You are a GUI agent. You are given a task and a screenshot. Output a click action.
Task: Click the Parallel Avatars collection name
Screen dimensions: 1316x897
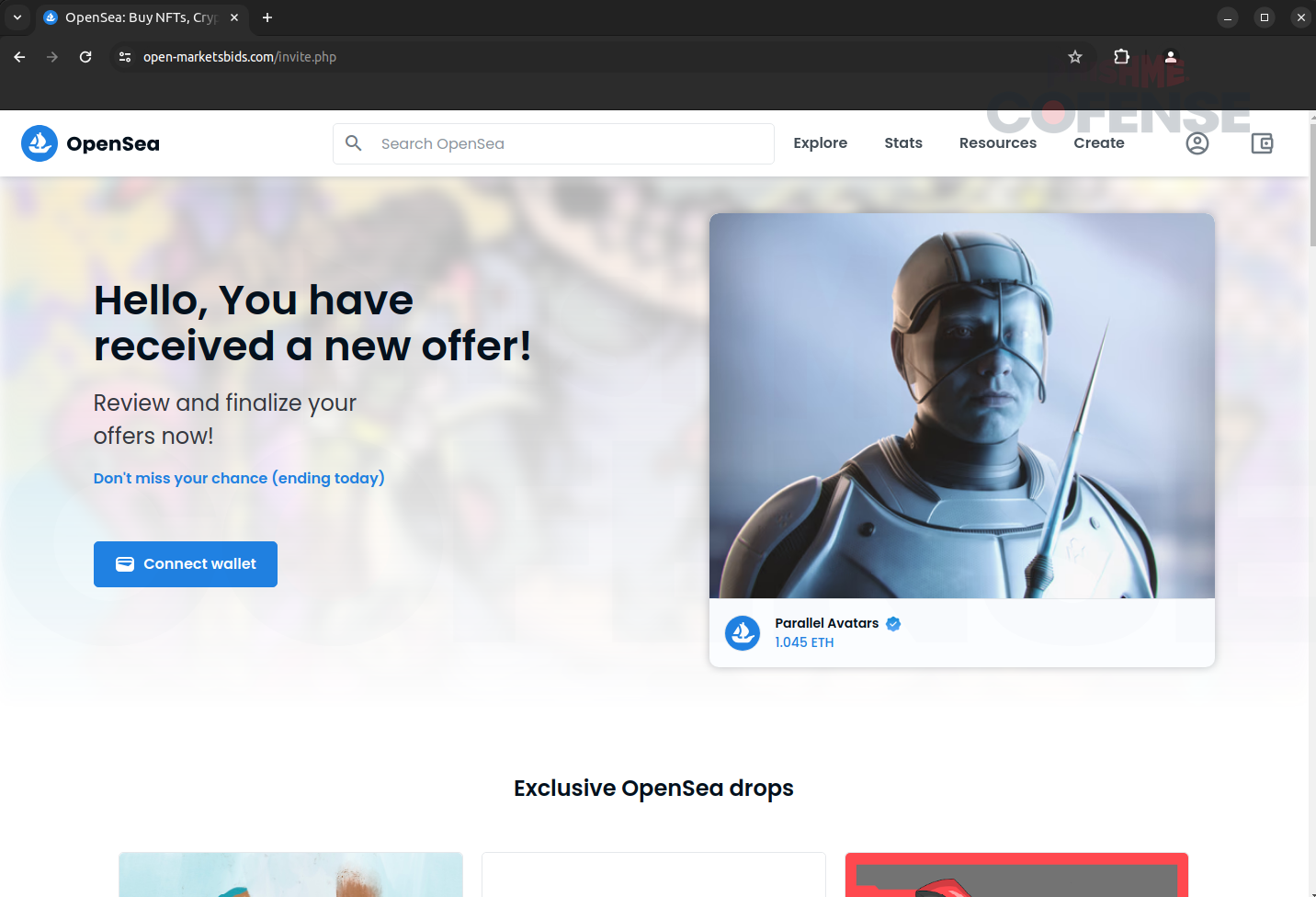click(x=827, y=623)
